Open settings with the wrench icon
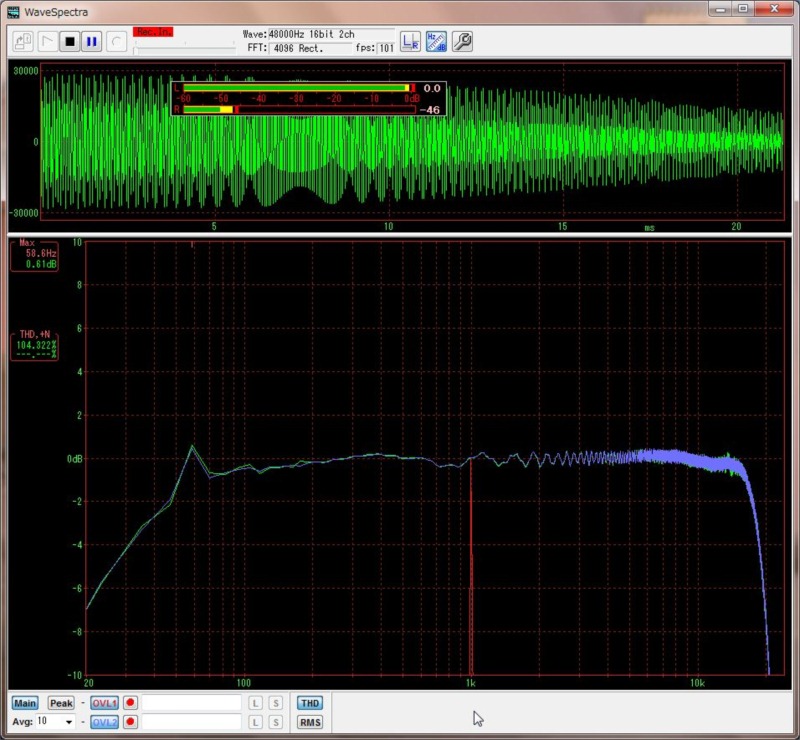The image size is (800, 740). [462, 41]
